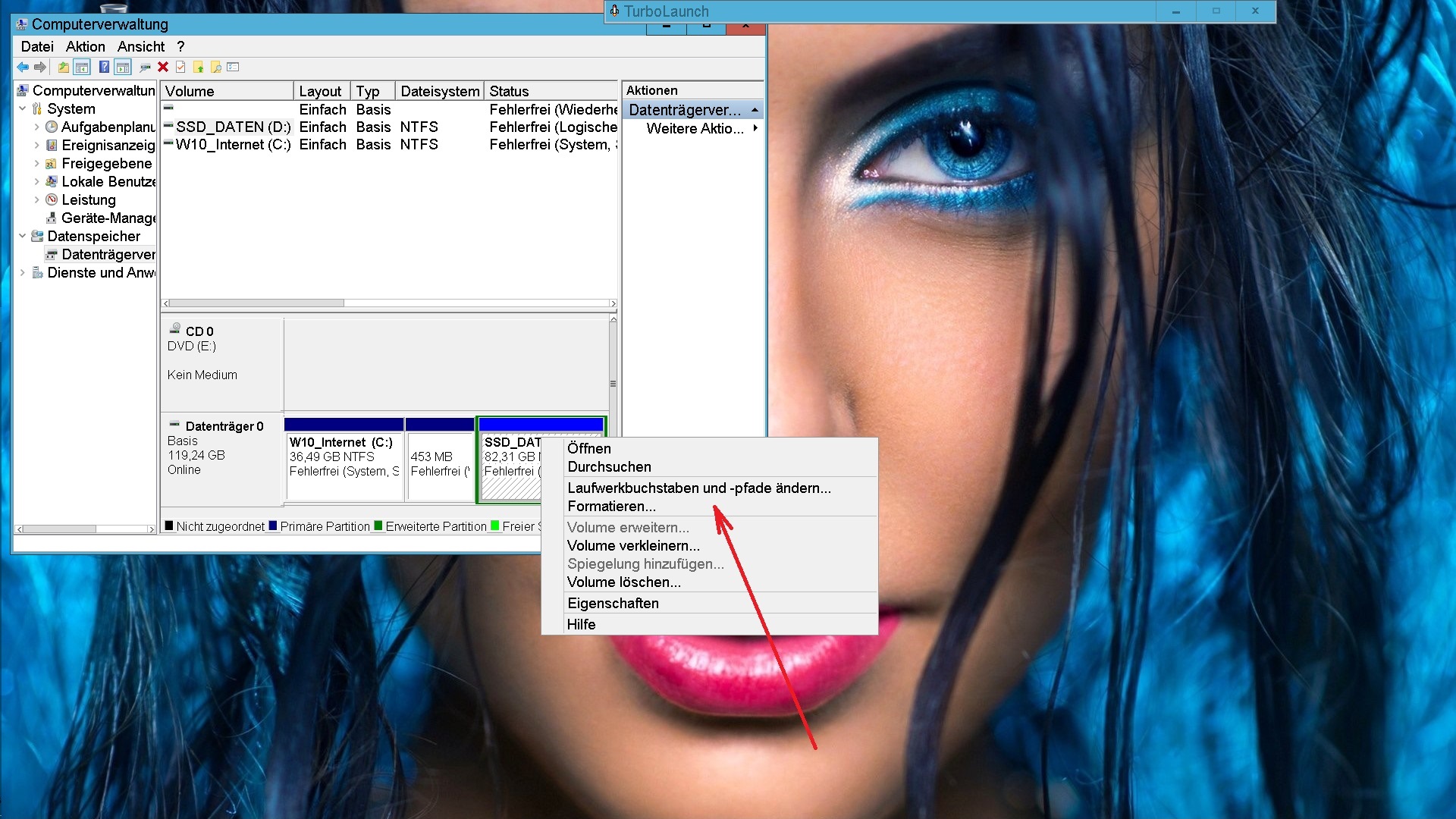Screen dimensions: 1456x819
Task: Sort by the Dateisystem column header
Action: click(440, 91)
